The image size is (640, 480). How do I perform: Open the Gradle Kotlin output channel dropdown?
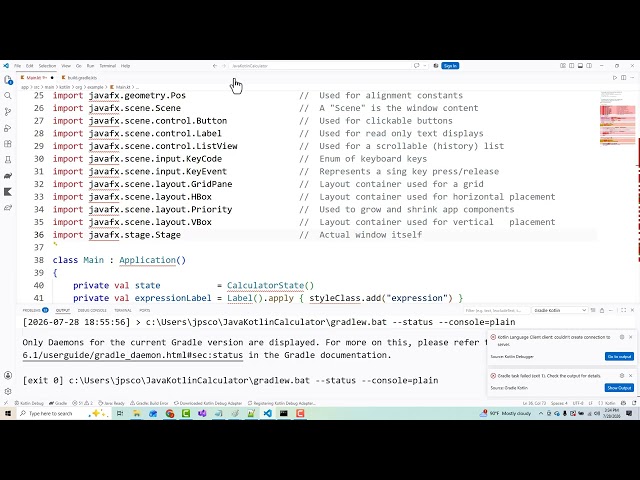[559, 311]
